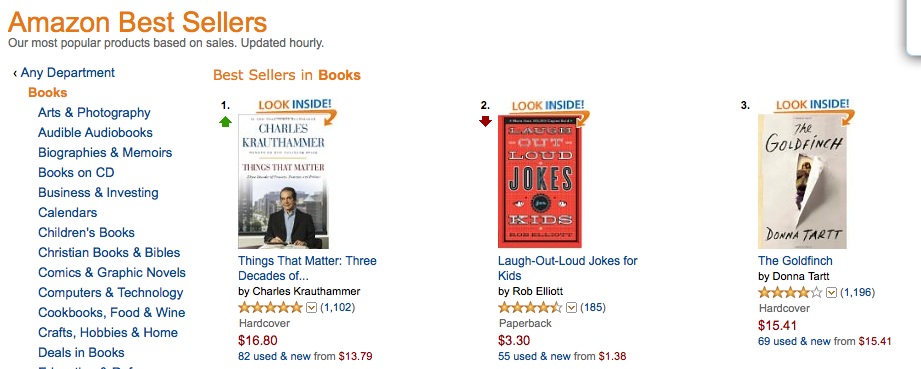The height and width of the screenshot is (369, 921).
Task: Click the star rating for The Goldfinch
Action: [791, 292]
